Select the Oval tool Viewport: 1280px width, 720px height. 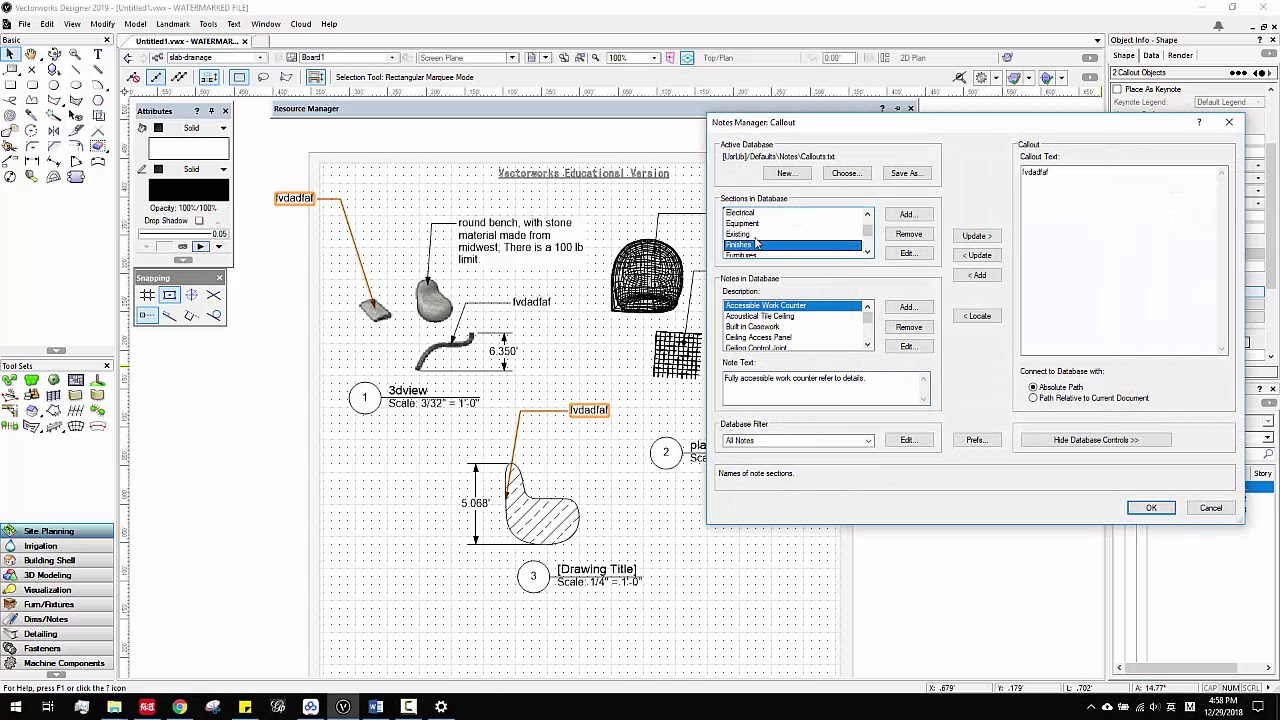[76, 85]
